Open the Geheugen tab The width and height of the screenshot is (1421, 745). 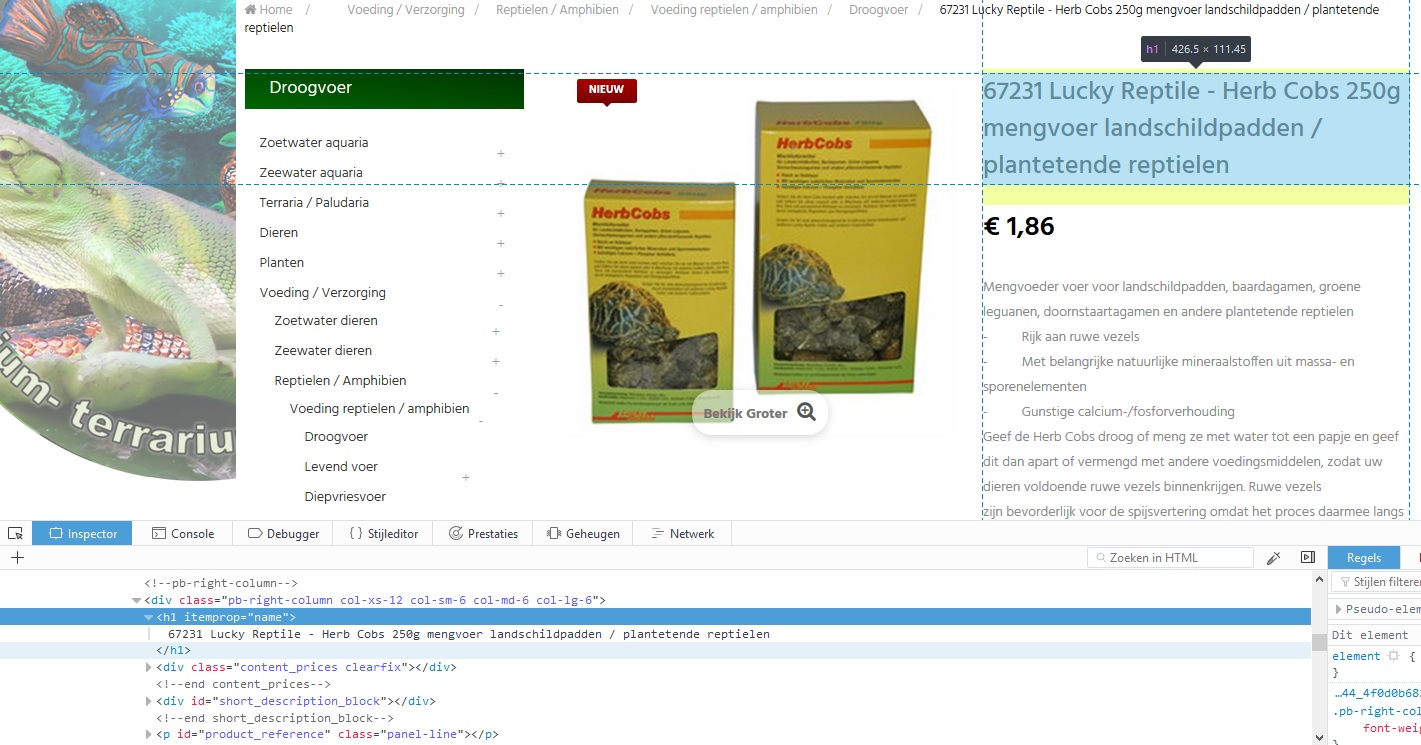click(x=583, y=534)
